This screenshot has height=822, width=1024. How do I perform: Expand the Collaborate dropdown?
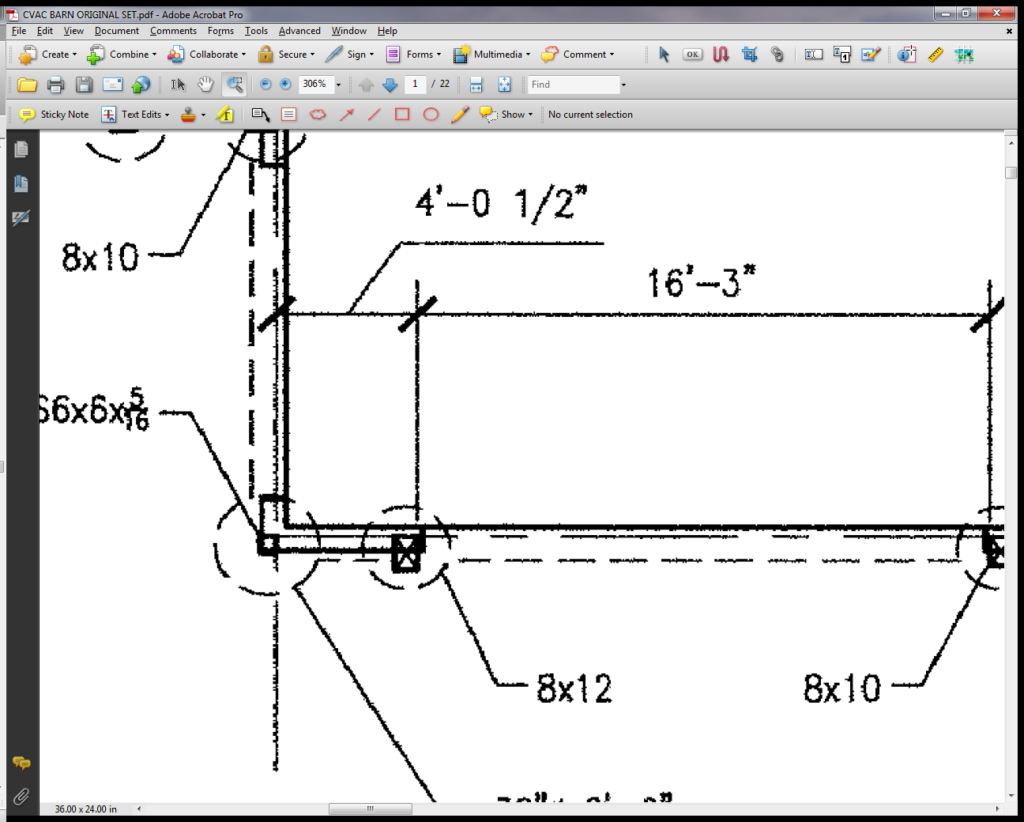point(206,54)
